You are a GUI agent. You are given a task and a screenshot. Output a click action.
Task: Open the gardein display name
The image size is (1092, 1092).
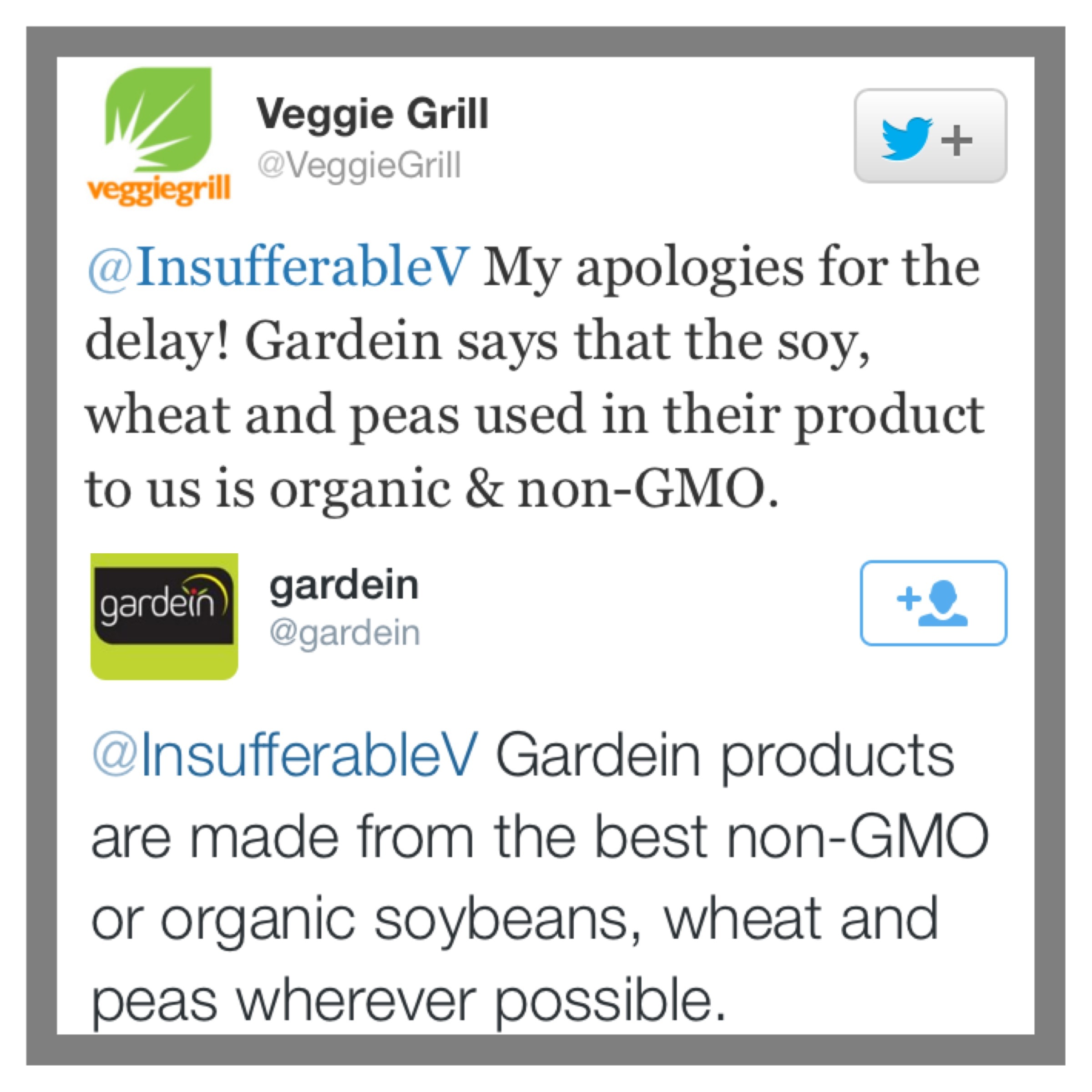(344, 586)
